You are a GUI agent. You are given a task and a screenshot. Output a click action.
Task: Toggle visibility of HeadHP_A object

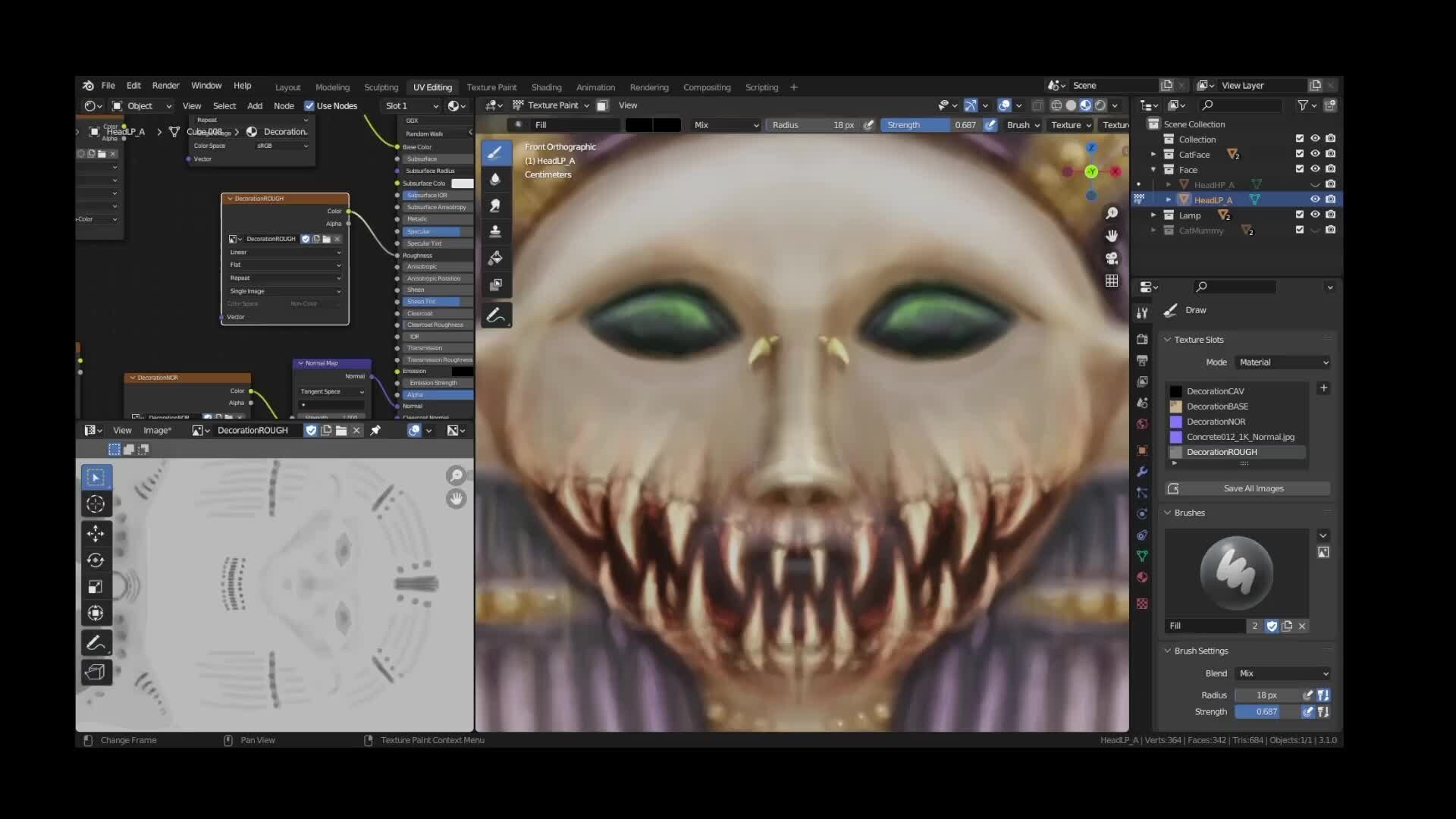tap(1314, 184)
